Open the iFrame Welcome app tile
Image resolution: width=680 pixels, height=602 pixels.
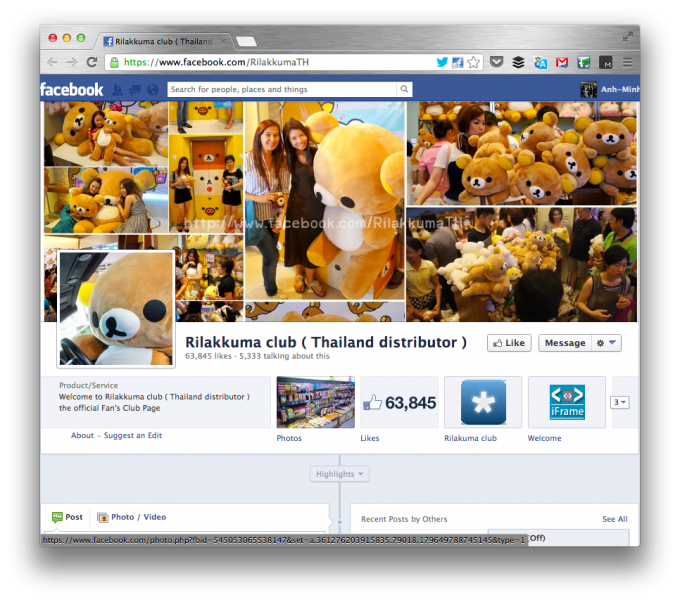567,402
